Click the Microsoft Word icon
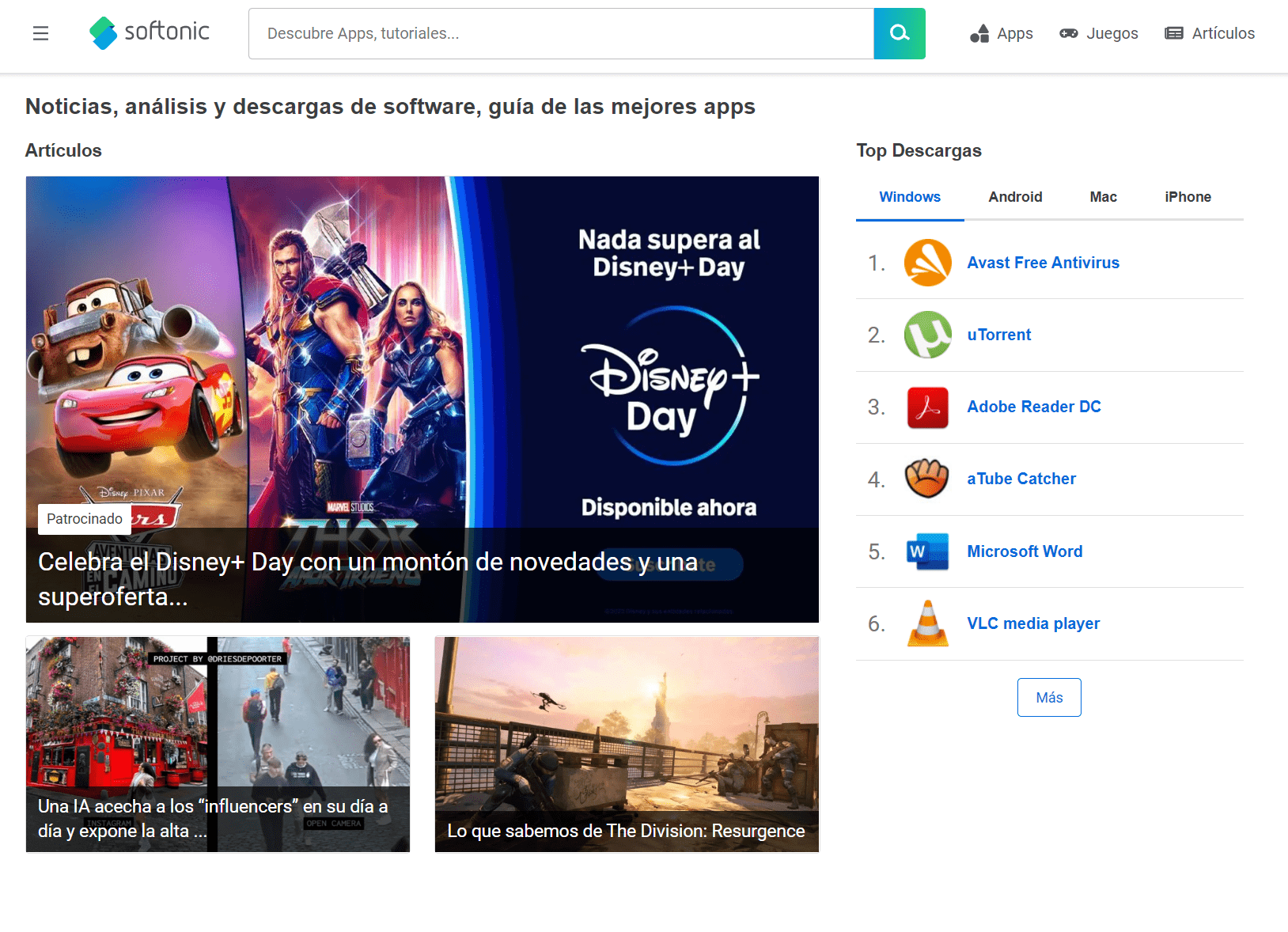Image resolution: width=1288 pixels, height=932 pixels. [x=927, y=551]
